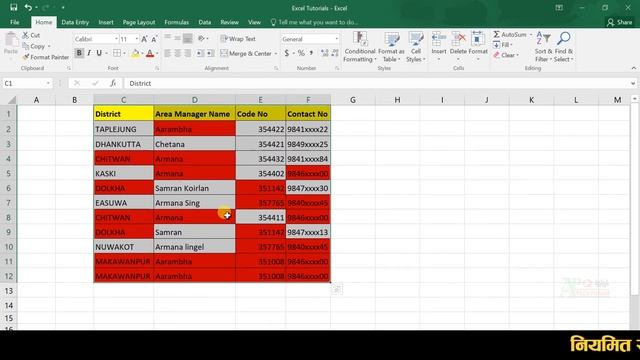Open the Alignment dialog launcher
The width and height of the screenshot is (640, 360).
276,69
